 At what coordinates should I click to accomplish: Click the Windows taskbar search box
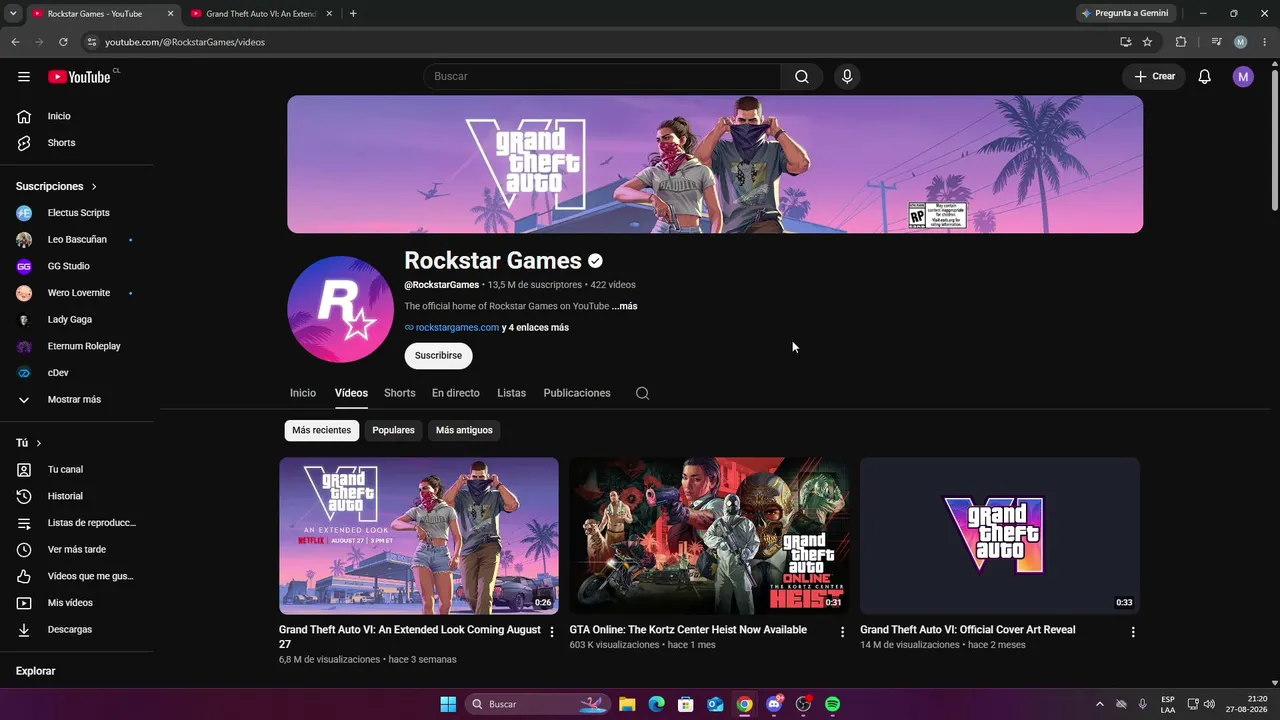pyautogui.click(x=538, y=704)
